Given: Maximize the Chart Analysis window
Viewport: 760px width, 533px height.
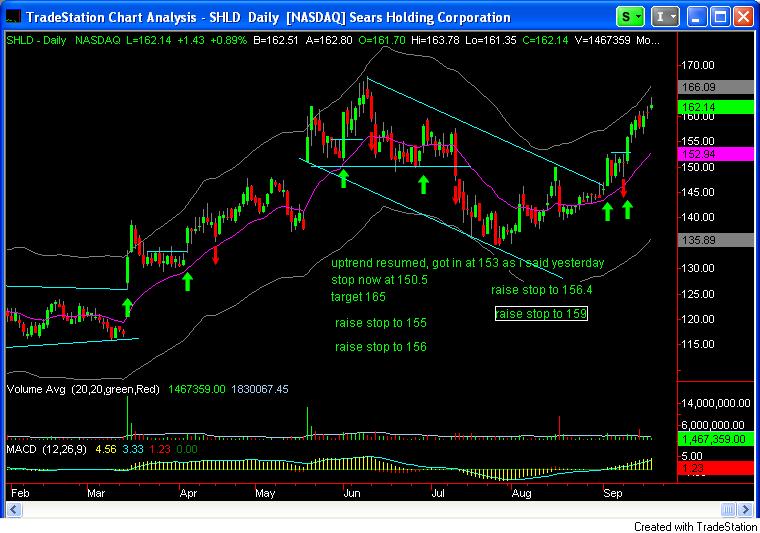Looking at the screenshot, I should [720, 17].
